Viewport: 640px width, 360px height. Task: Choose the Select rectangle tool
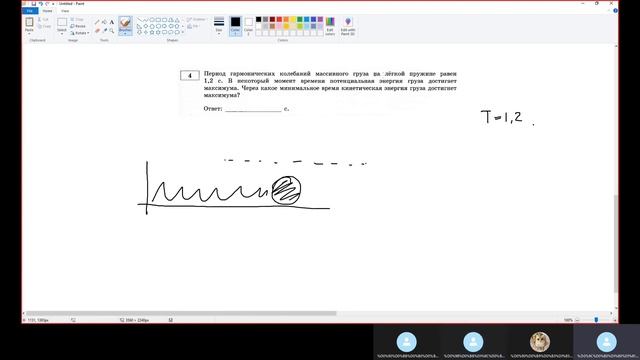tap(62, 22)
